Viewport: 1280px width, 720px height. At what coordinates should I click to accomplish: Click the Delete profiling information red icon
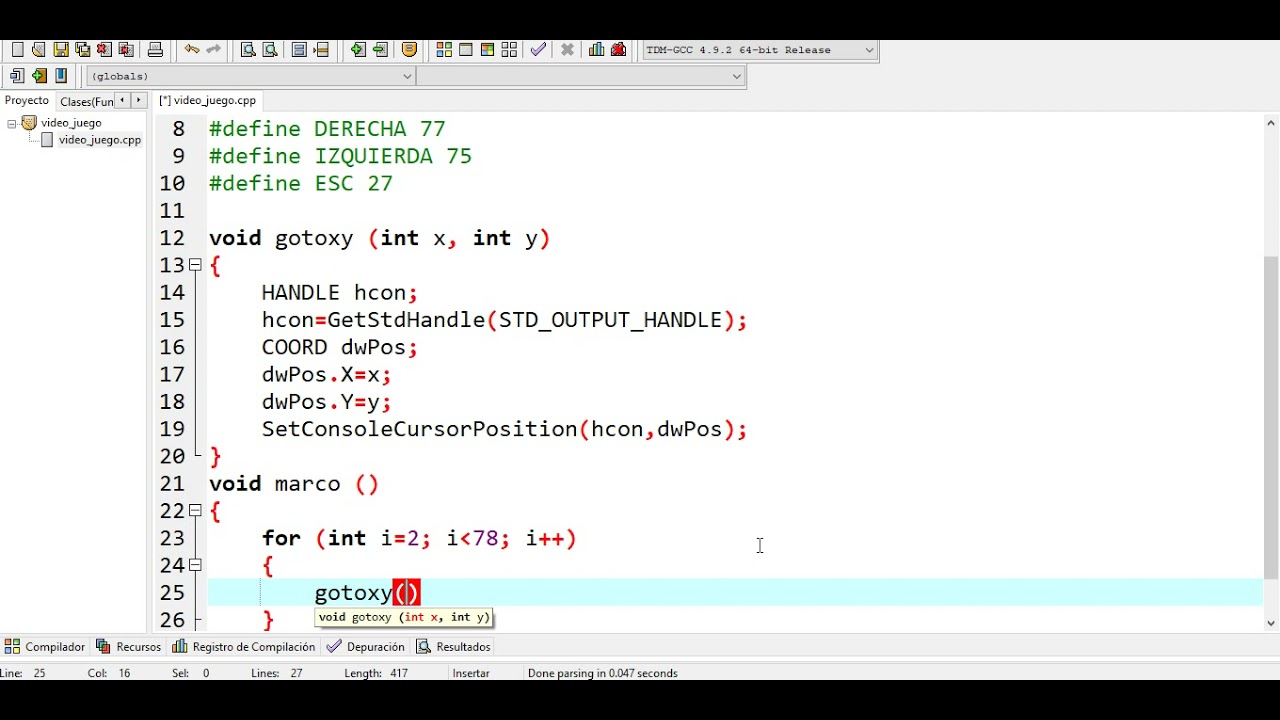[619, 50]
